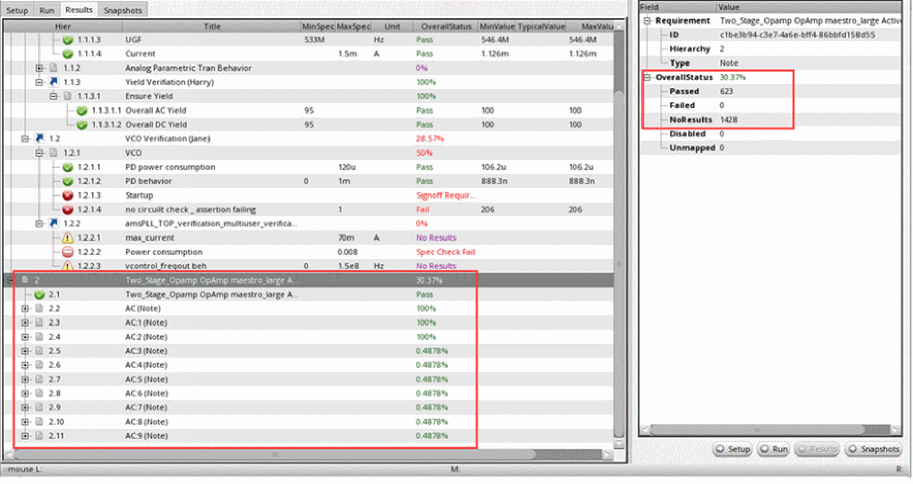Click spec check fail icon for Power consumption
Image resolution: width=913 pixels, height=484 pixels.
coord(68,252)
